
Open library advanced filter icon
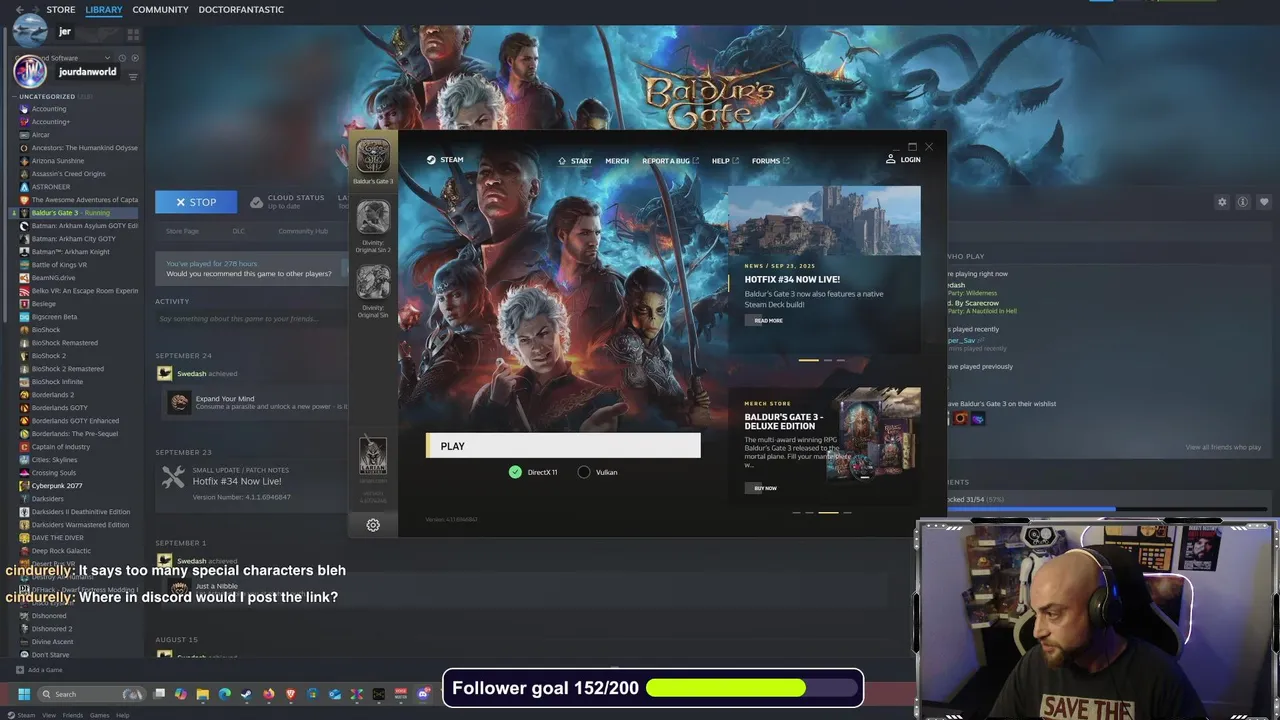tap(133, 77)
